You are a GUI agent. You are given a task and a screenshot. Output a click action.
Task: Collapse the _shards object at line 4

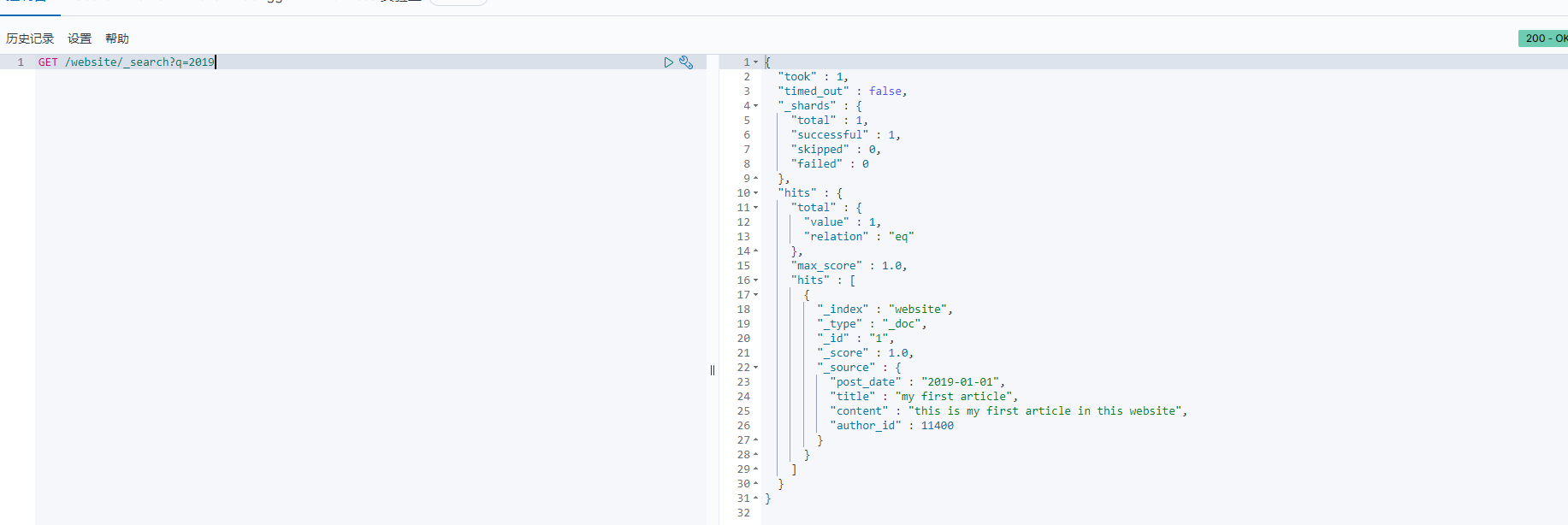756,106
